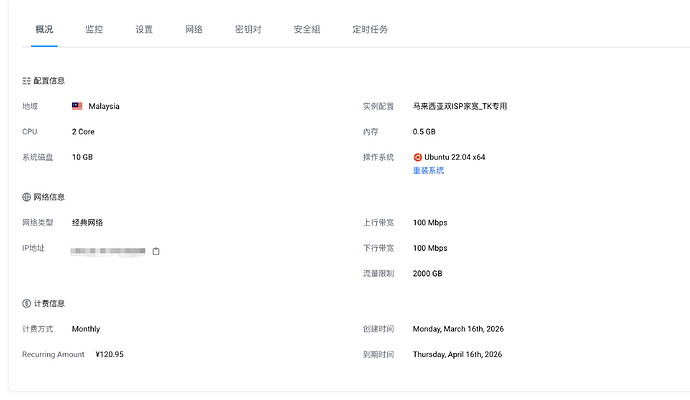The image size is (690, 400).
Task: Copy the IP address with clipboard icon
Action: 156,251
